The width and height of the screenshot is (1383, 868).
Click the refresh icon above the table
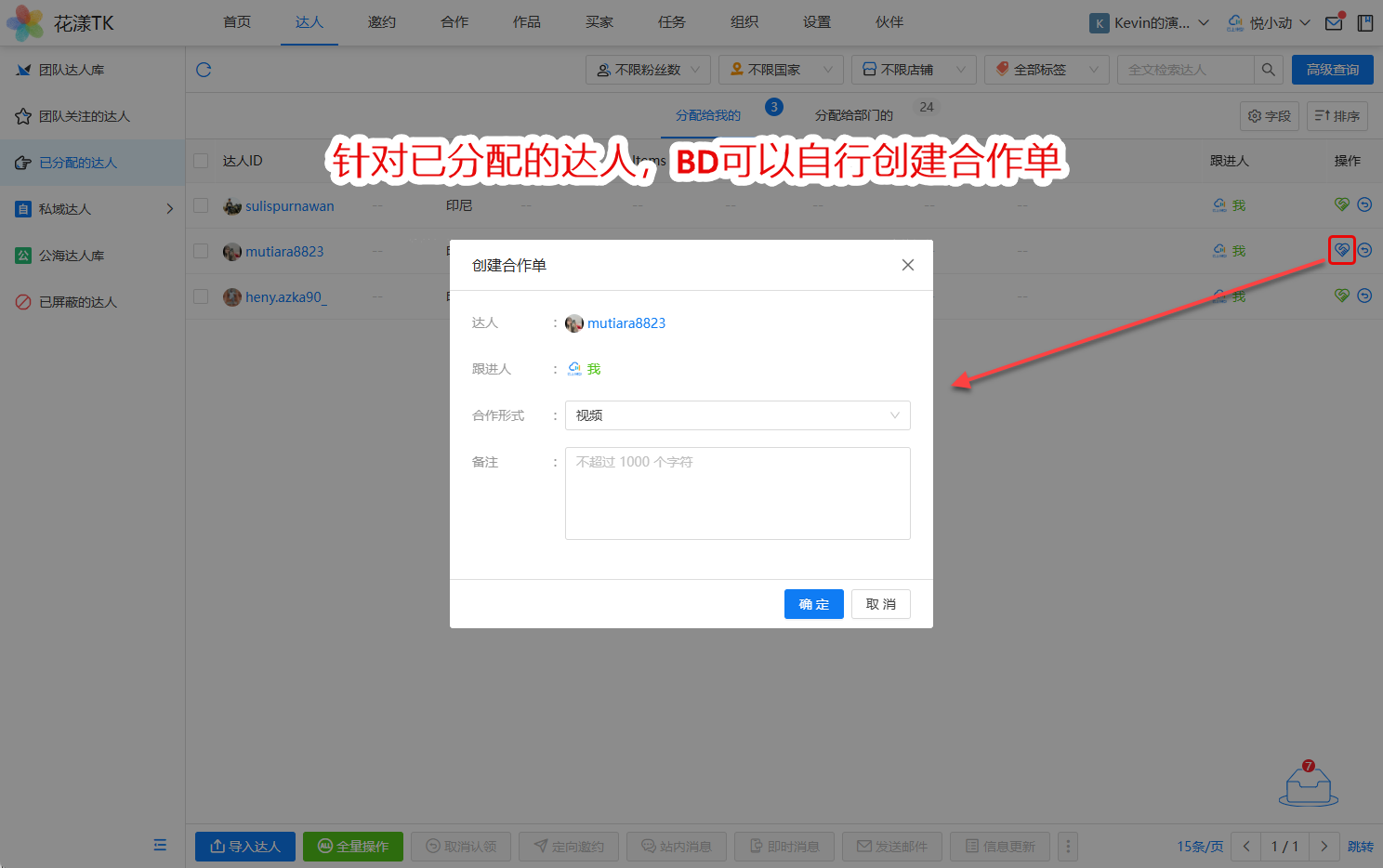tap(204, 70)
